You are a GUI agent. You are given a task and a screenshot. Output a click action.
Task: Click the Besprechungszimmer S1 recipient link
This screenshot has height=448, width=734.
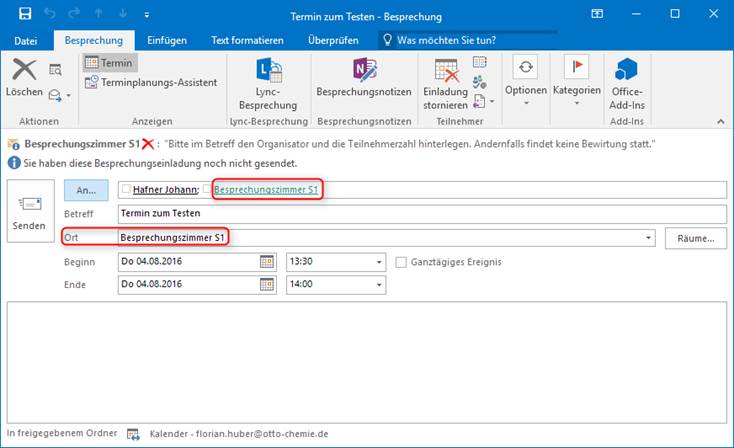coord(266,190)
